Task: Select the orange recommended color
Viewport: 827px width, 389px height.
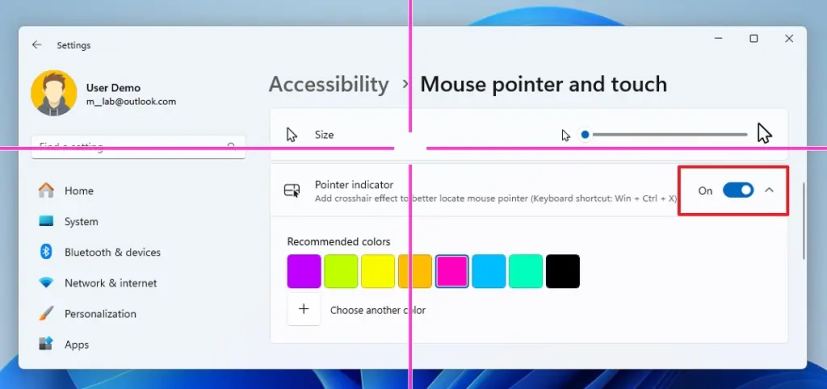Action: point(415,271)
